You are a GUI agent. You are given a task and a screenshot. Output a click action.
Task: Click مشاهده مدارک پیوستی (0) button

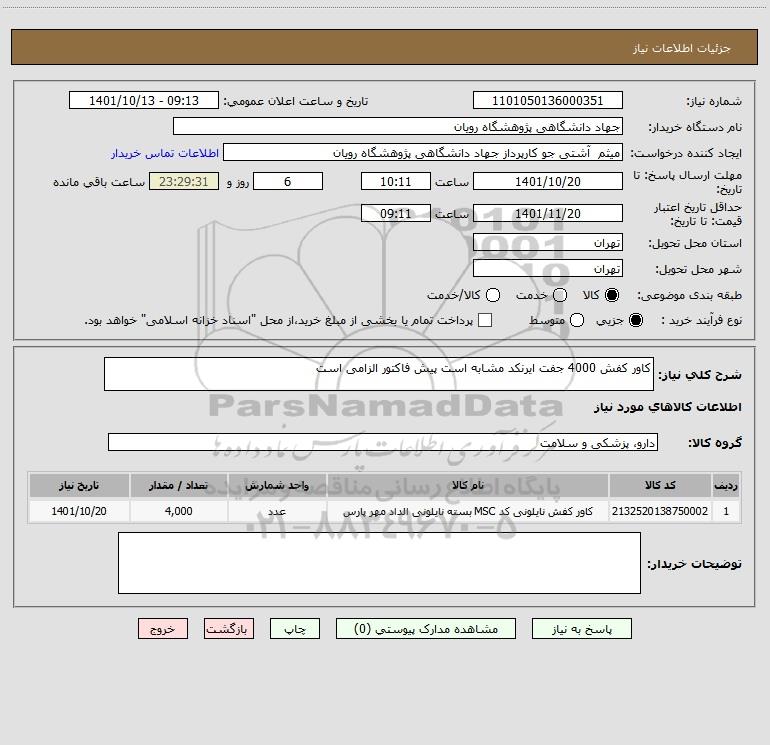[426, 629]
